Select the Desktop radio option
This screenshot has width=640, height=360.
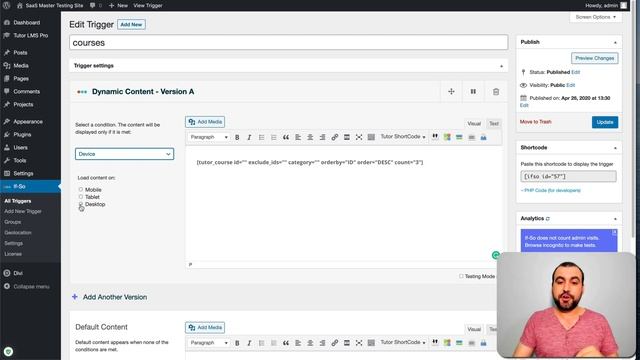(81, 204)
